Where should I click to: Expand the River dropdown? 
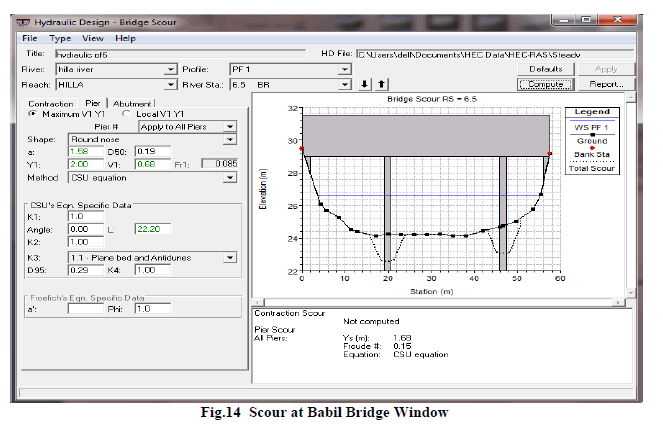[170, 69]
